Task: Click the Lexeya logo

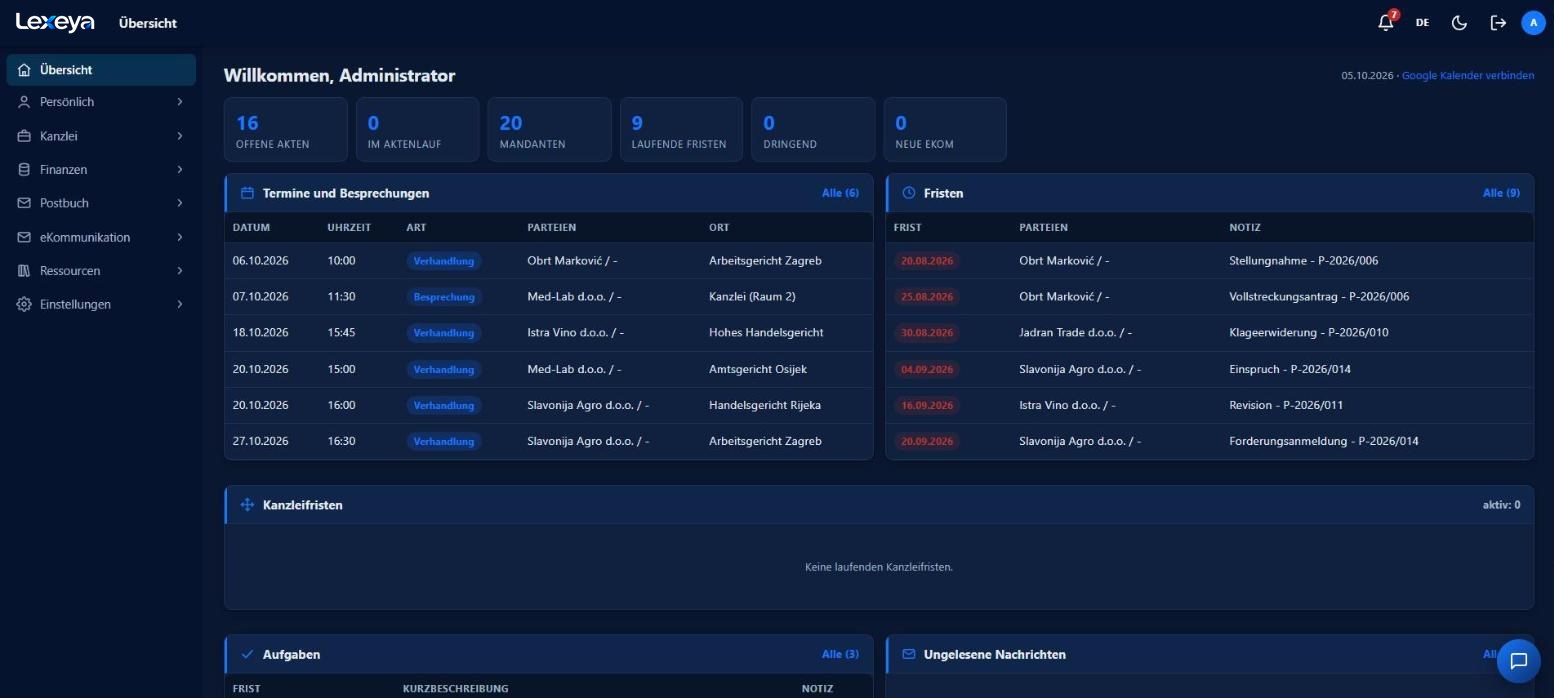Action: 55,22
